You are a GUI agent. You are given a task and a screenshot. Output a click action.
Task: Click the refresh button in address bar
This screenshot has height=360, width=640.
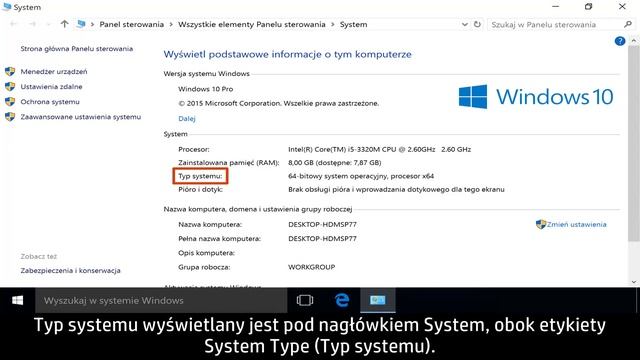click(477, 24)
